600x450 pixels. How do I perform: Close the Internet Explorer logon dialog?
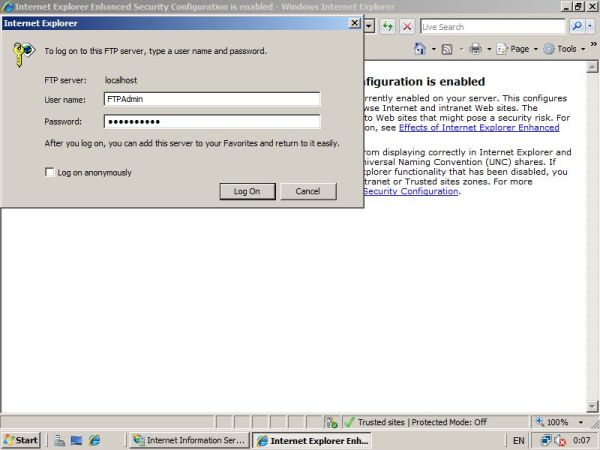355,23
